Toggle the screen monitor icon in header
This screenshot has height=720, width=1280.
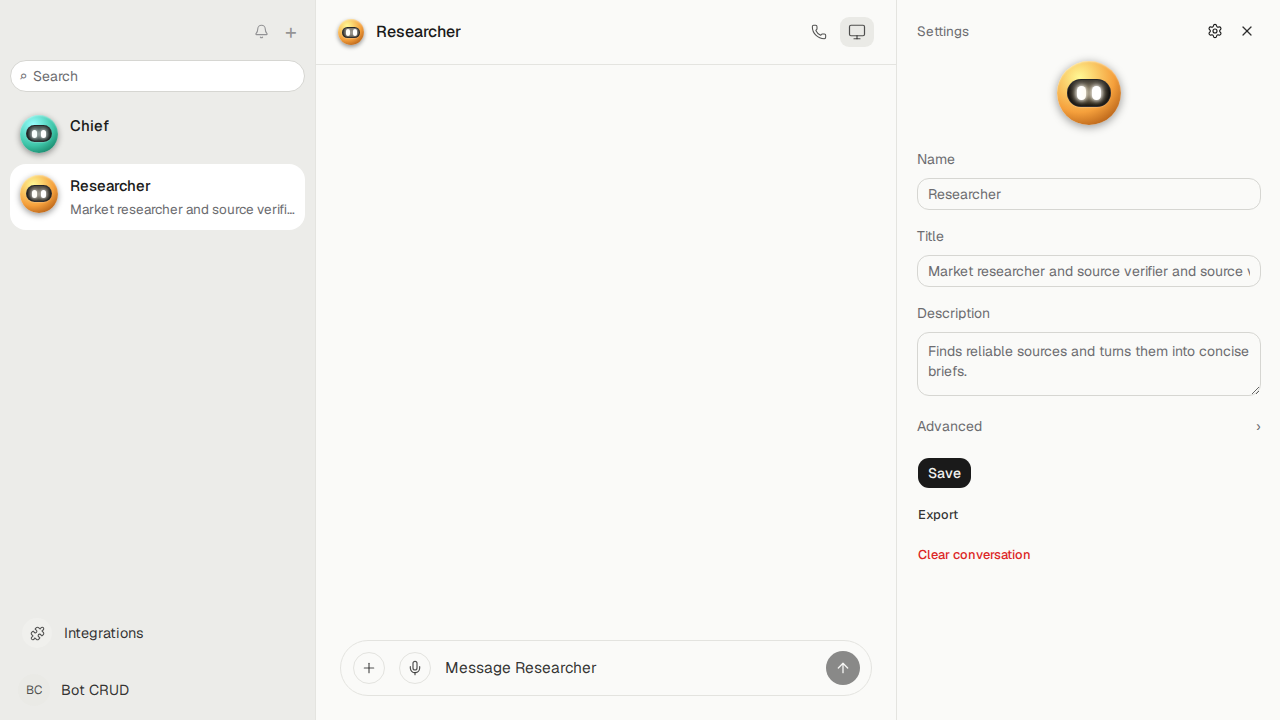click(x=857, y=32)
